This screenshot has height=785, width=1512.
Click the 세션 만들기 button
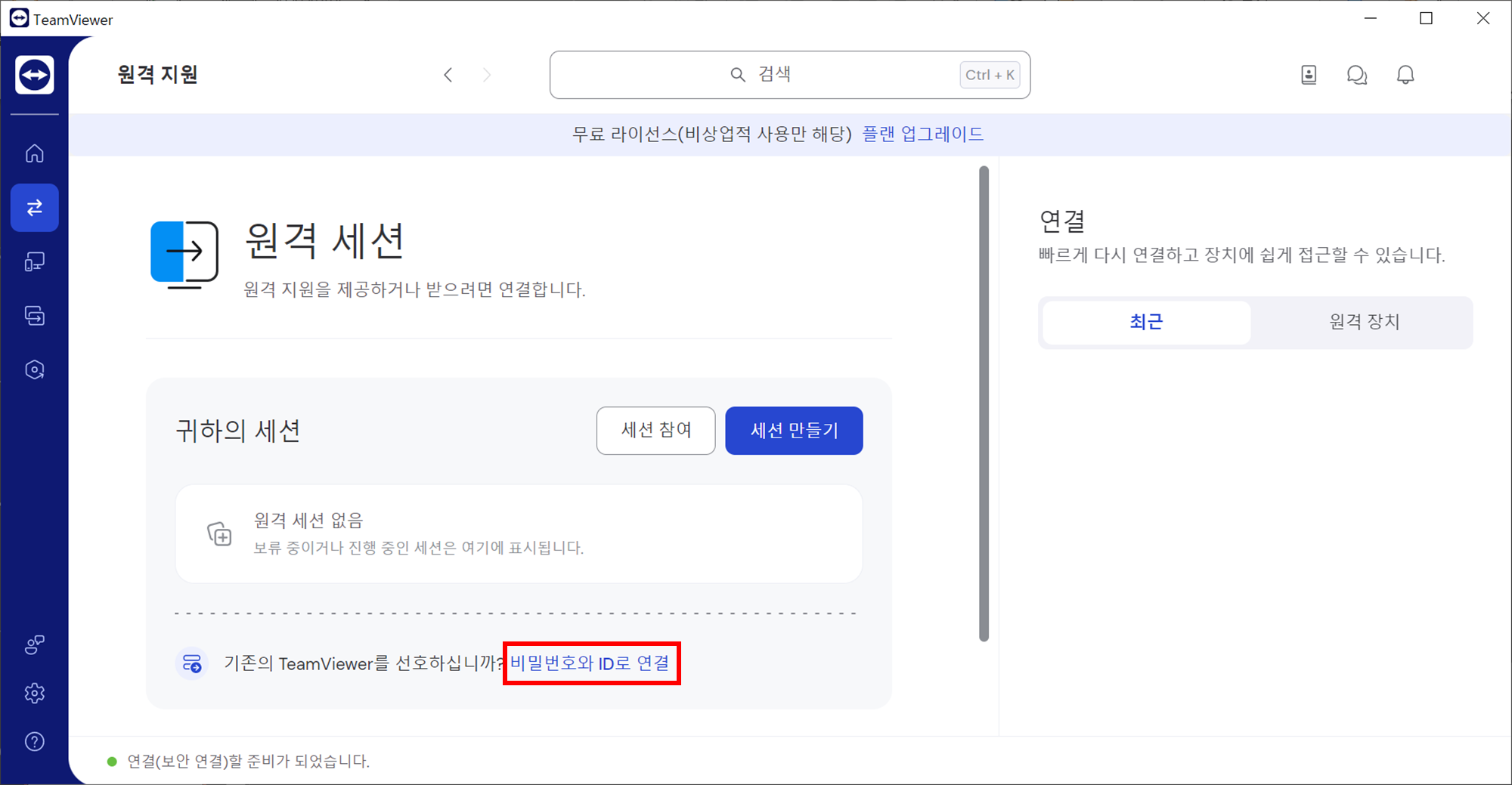[794, 431]
